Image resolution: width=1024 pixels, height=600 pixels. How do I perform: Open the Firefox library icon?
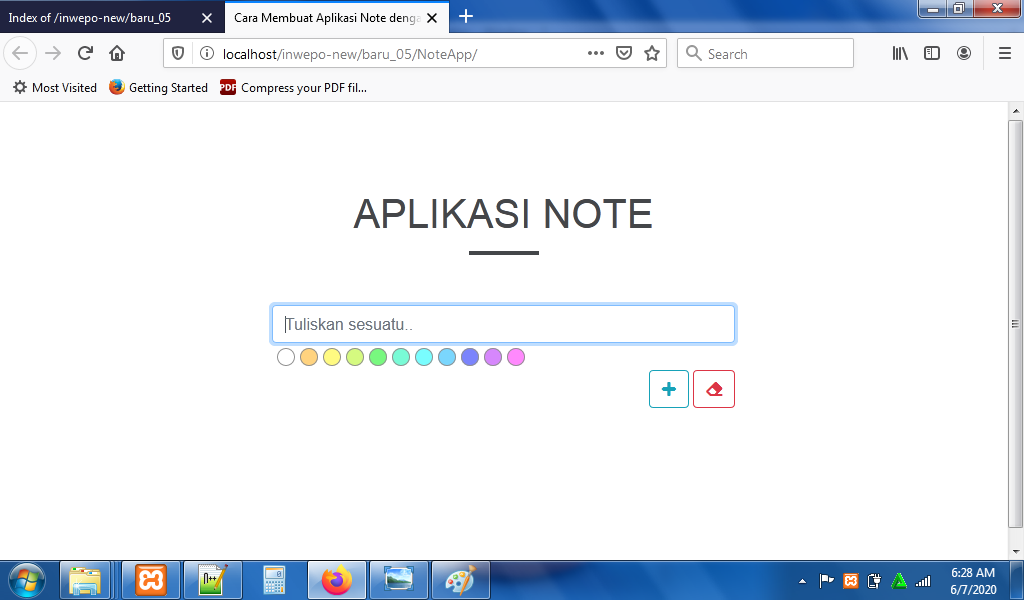click(900, 54)
